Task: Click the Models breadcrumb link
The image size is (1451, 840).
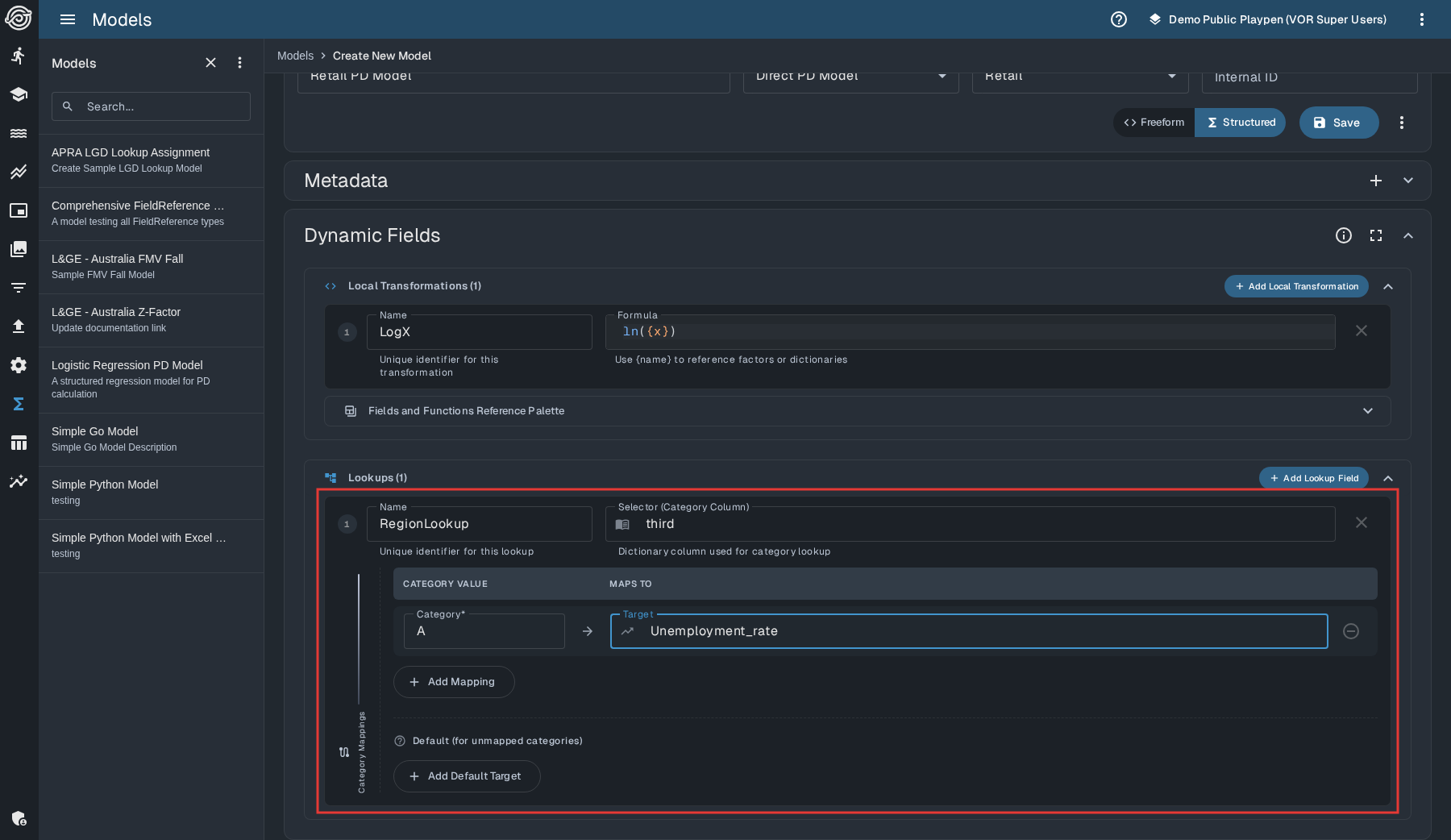Action: (295, 56)
